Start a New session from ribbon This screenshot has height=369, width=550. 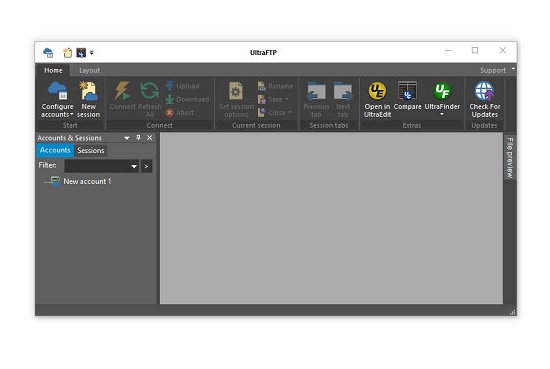[x=88, y=99]
